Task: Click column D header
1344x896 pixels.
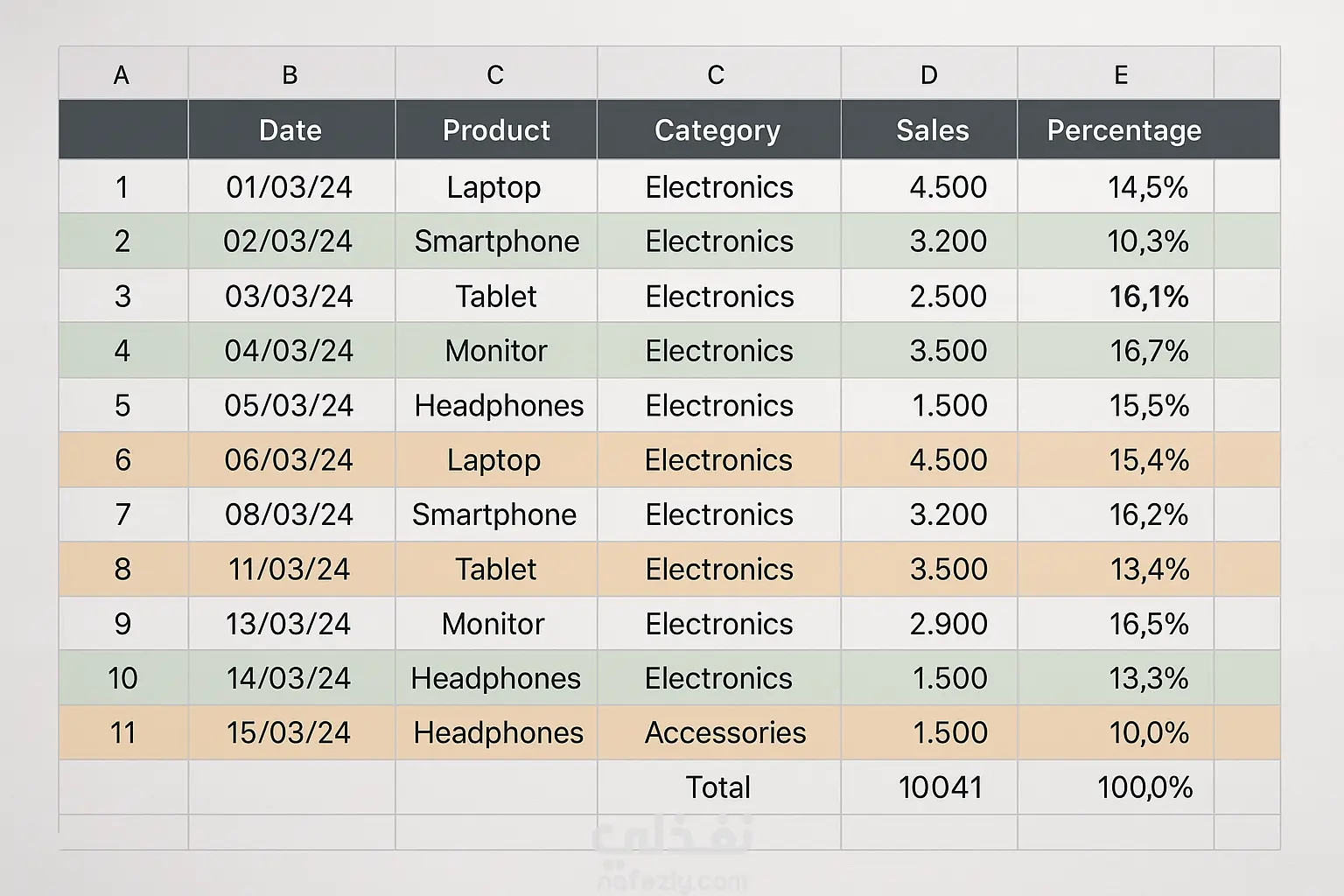Action: click(928, 75)
